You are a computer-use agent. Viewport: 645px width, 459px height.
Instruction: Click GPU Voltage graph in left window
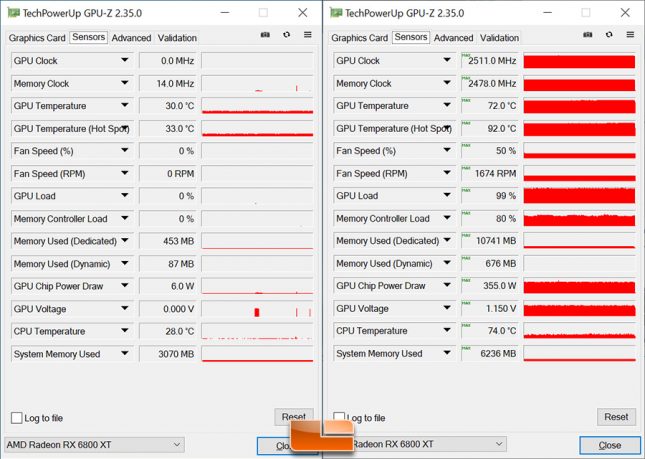pos(258,309)
